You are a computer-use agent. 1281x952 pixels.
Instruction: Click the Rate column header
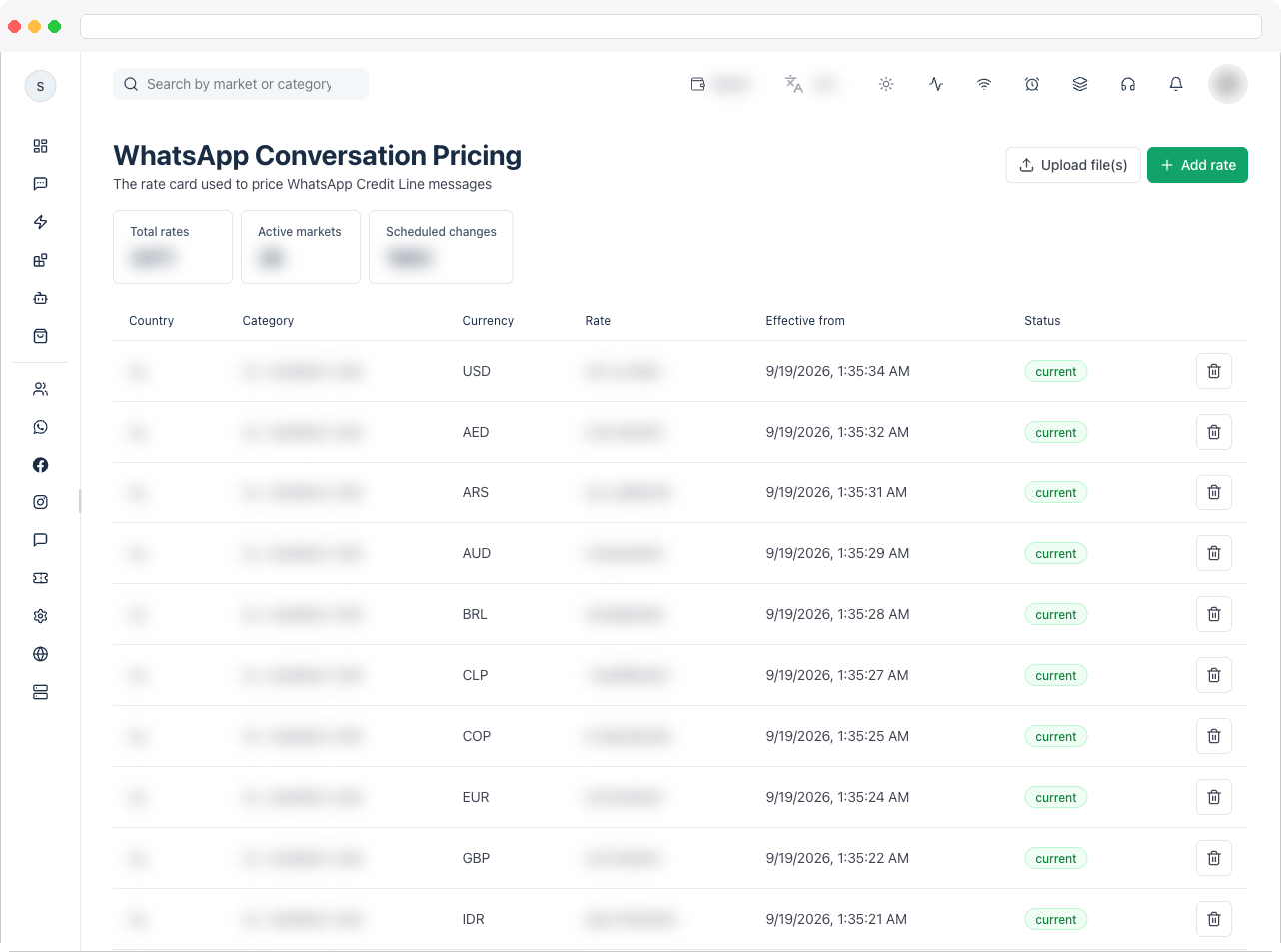(x=598, y=321)
